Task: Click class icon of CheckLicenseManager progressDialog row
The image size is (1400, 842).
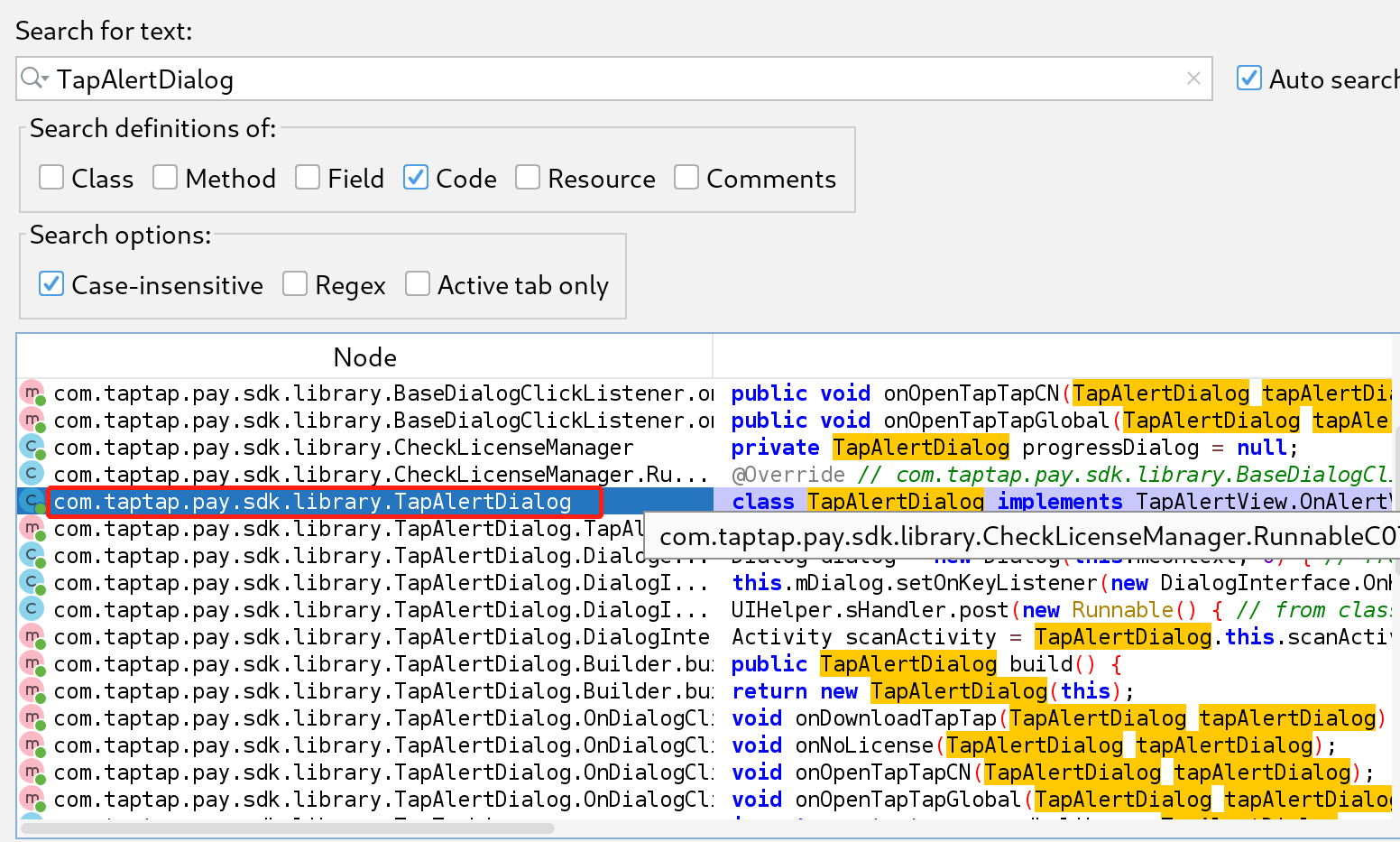Action: (32, 448)
